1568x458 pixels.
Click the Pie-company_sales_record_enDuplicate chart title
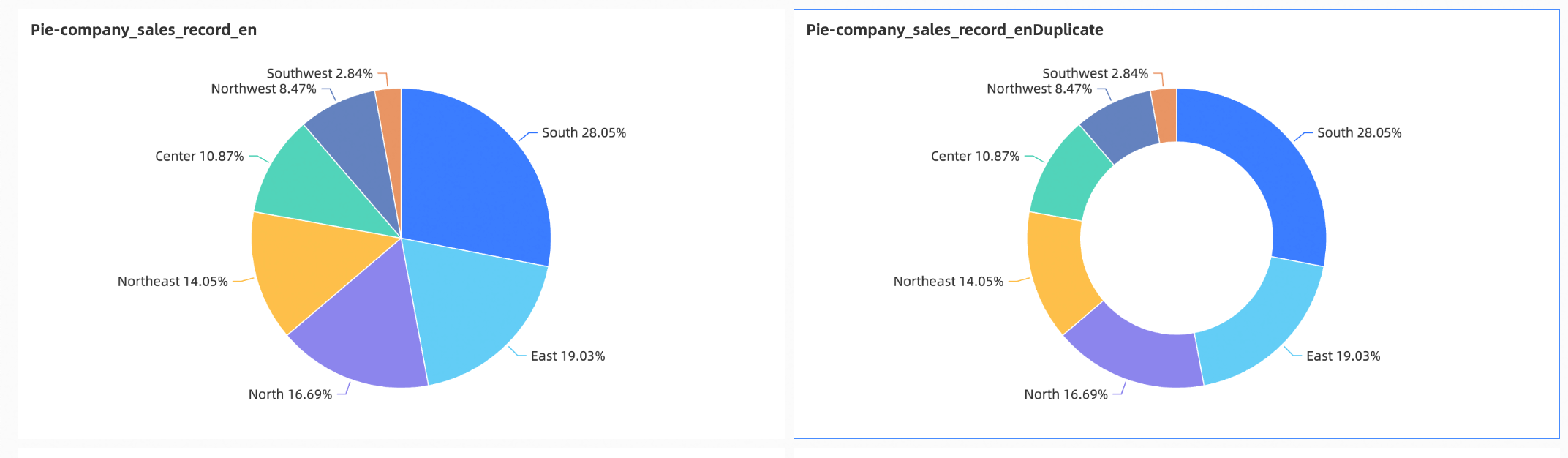954,30
